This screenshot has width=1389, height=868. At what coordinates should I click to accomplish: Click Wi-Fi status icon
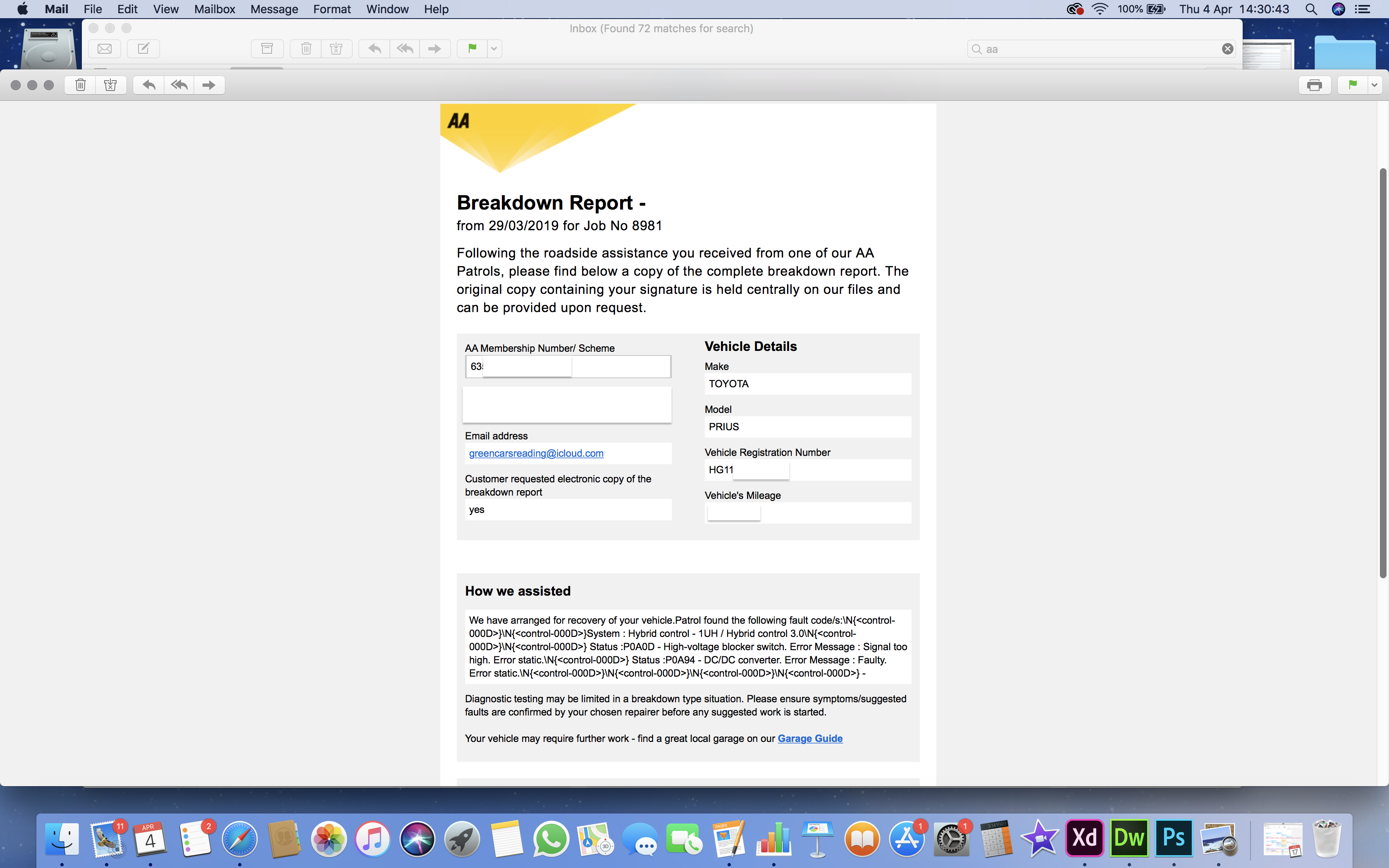click(1100, 9)
